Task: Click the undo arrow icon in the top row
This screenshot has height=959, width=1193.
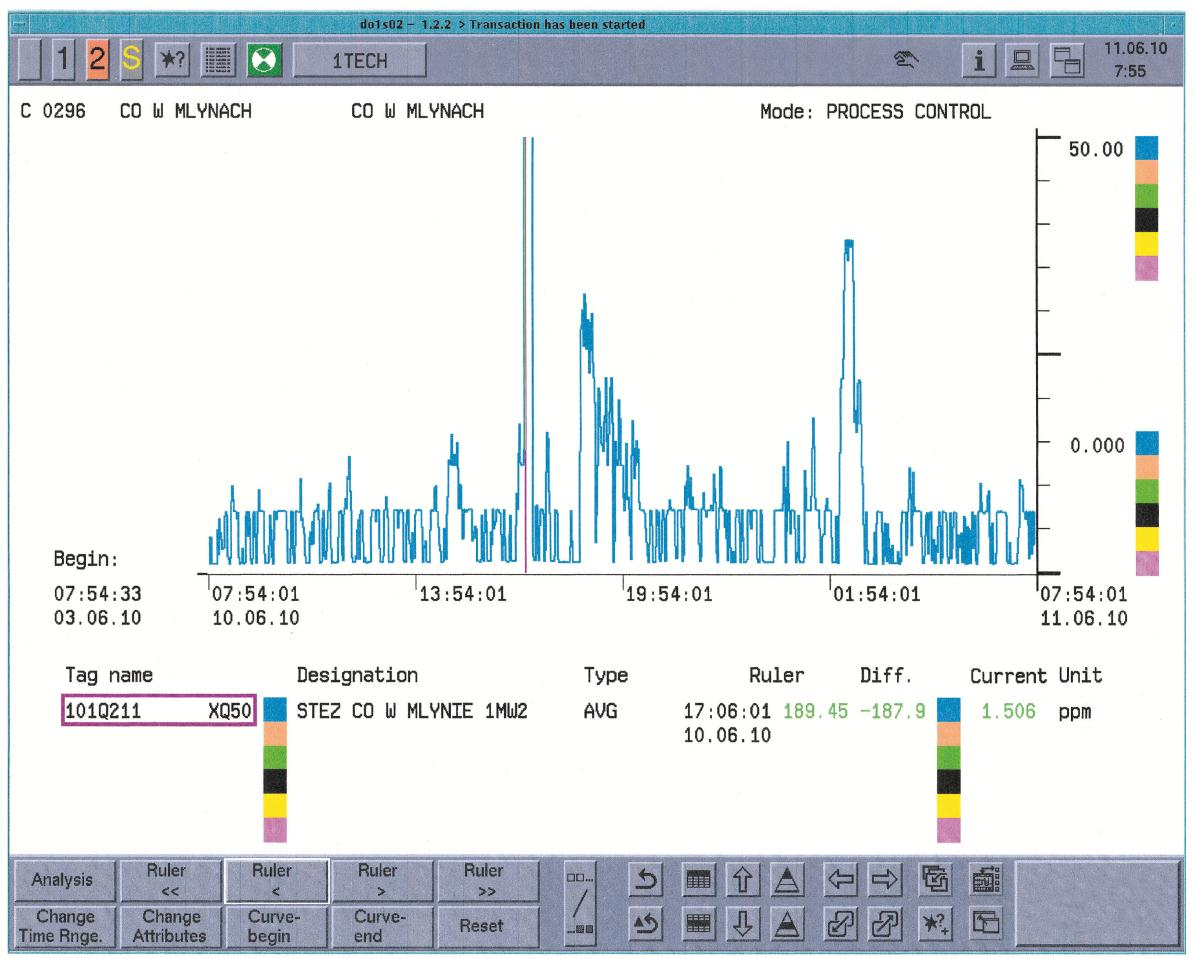Action: pyautogui.click(x=645, y=881)
